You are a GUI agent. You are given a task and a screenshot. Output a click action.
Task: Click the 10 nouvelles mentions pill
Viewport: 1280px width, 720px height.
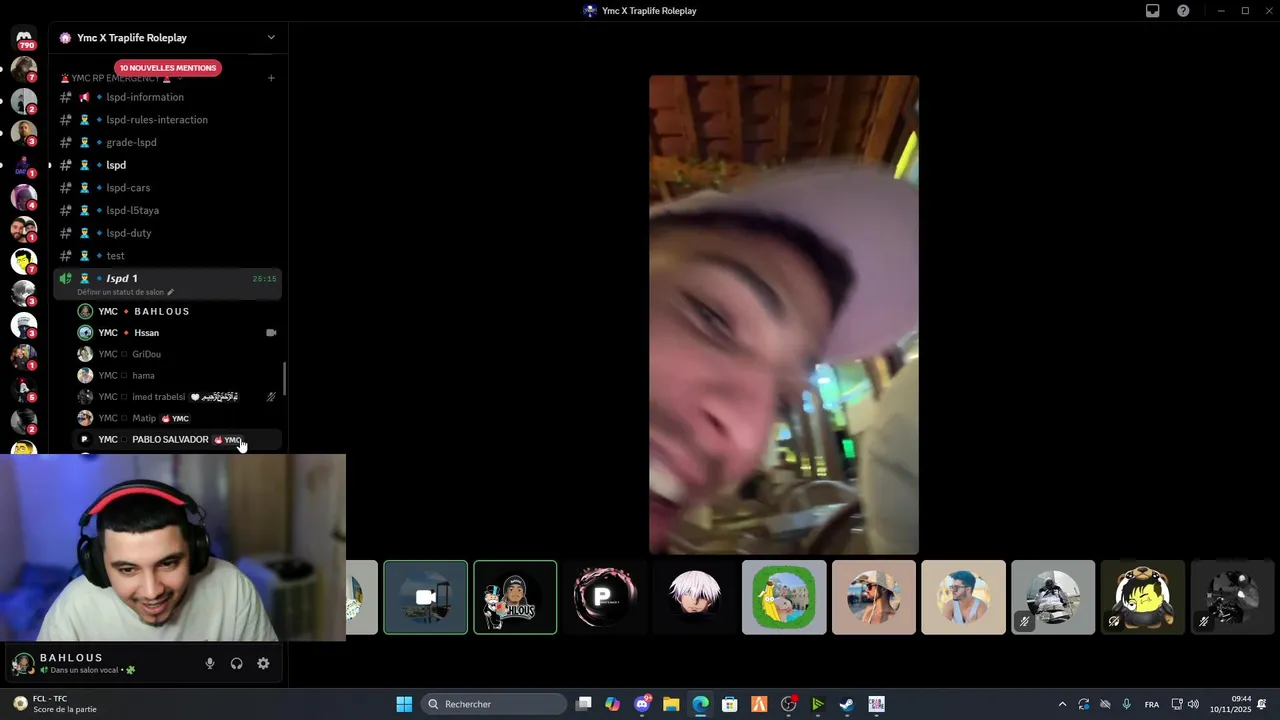(167, 68)
